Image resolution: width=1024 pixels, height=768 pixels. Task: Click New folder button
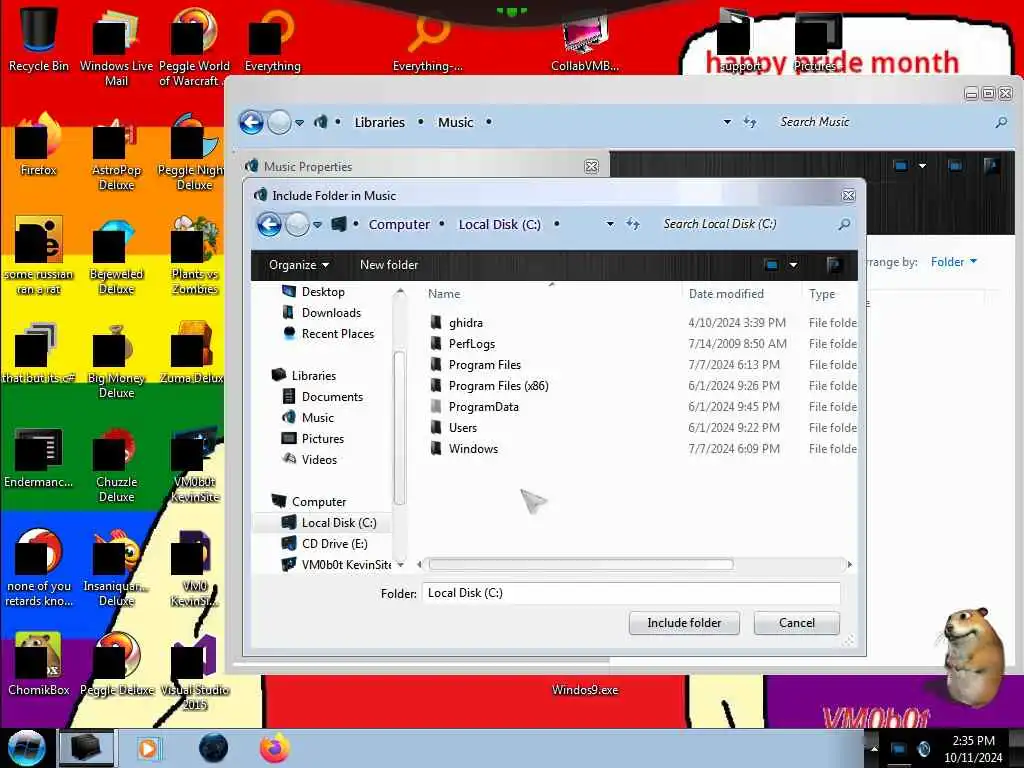[389, 264]
